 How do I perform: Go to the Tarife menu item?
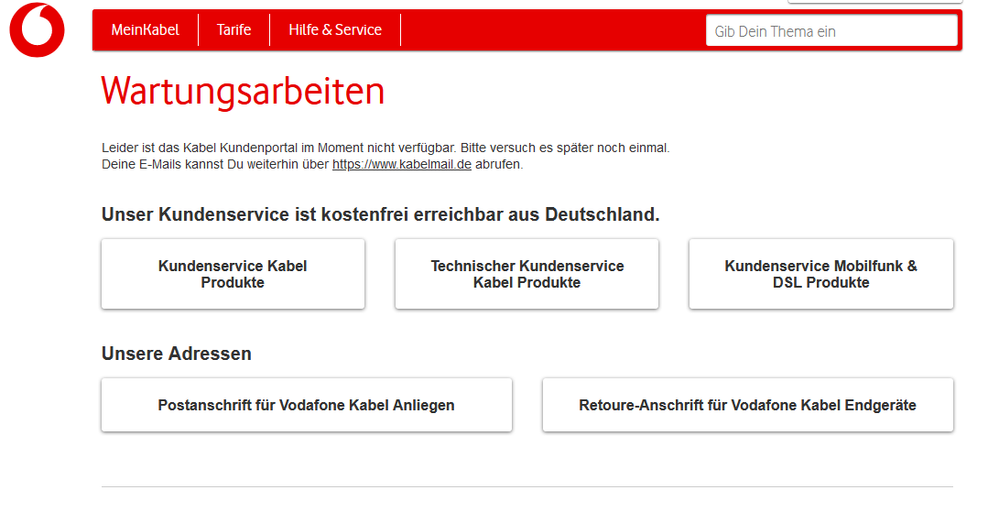coord(234,30)
